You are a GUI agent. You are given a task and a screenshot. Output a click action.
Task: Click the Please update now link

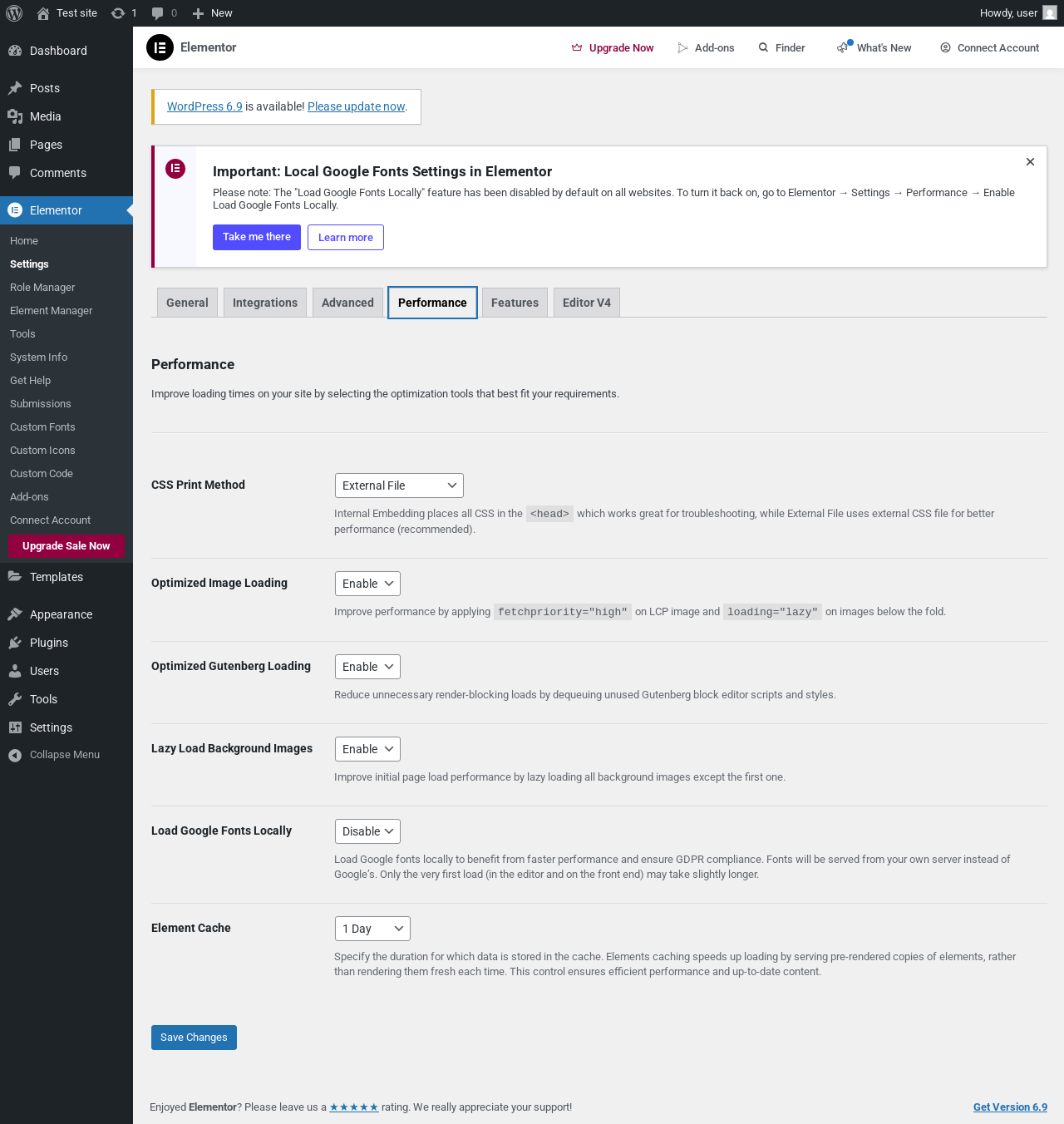click(356, 106)
